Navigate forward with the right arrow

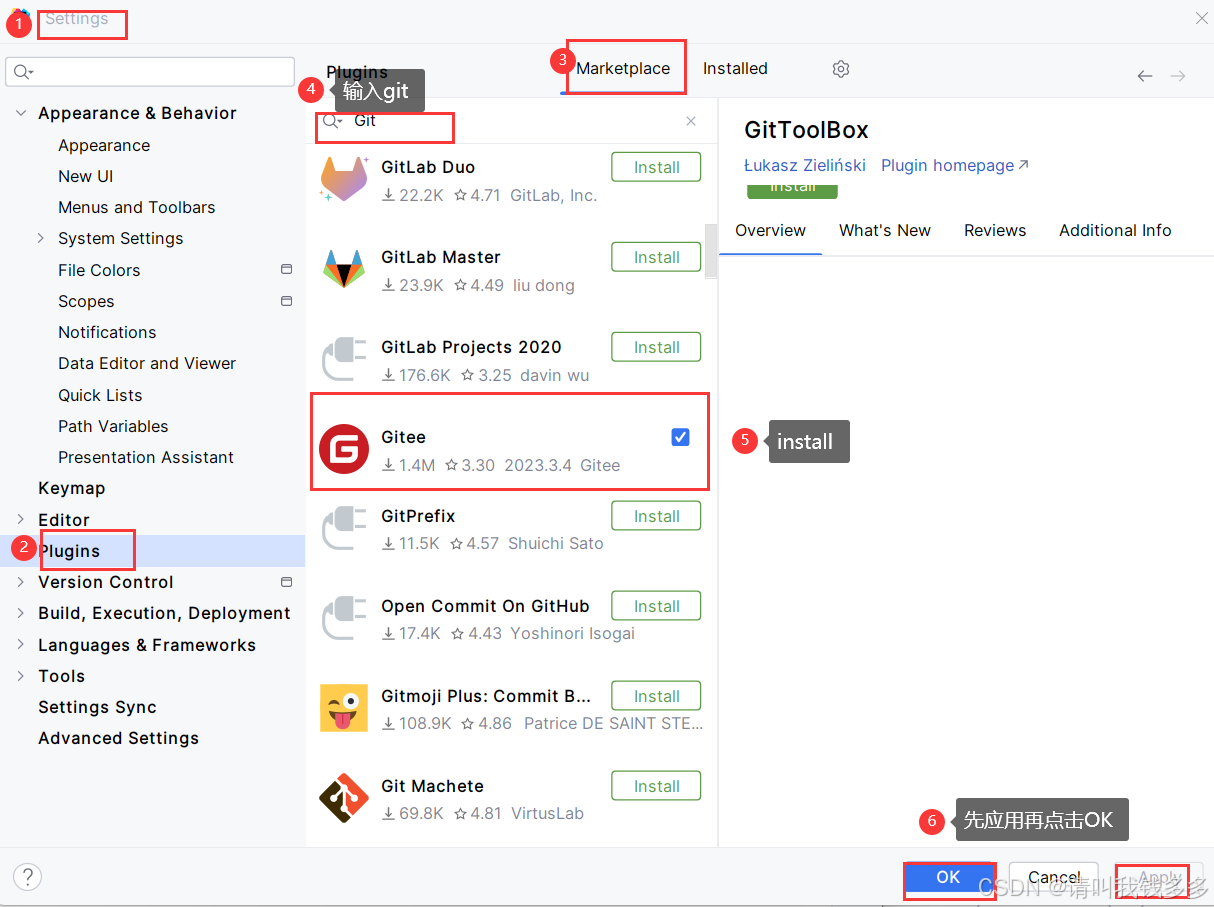(1178, 76)
